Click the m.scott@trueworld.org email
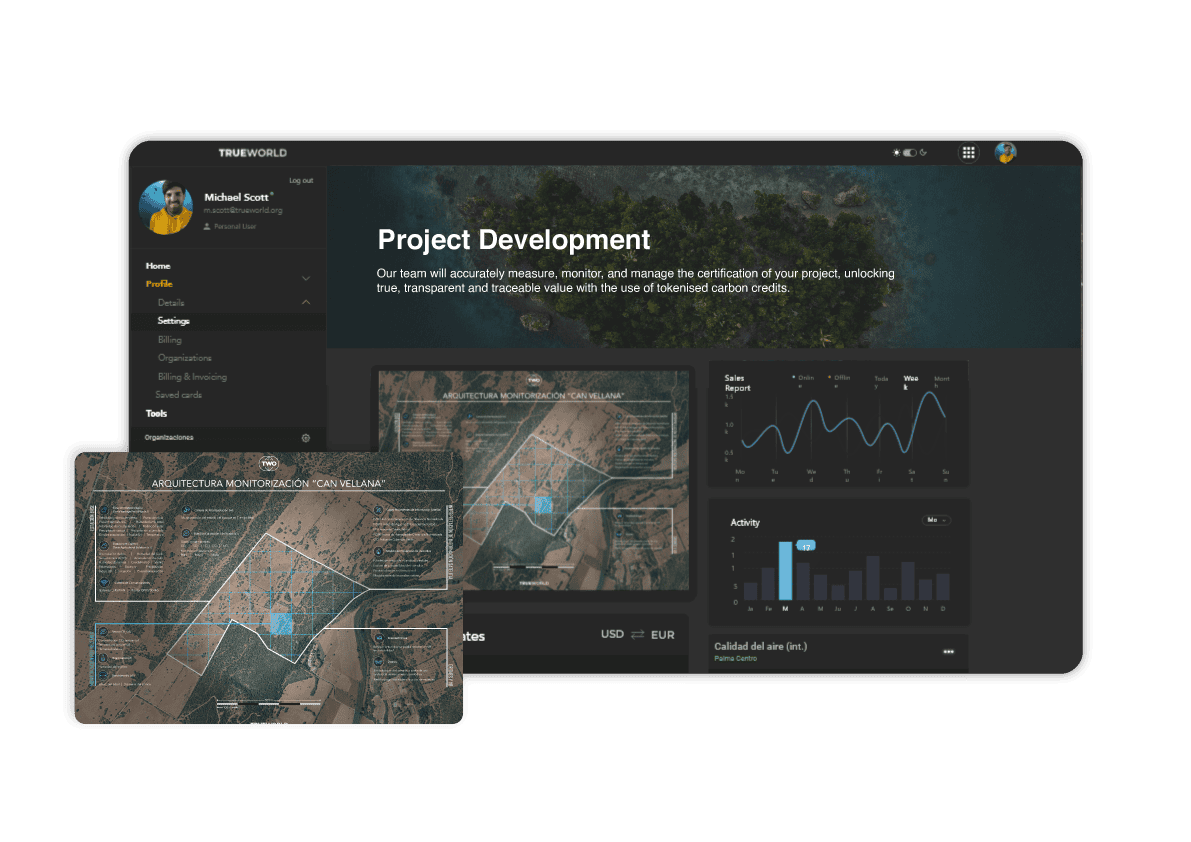This screenshot has width=1191, height=842. [243, 210]
